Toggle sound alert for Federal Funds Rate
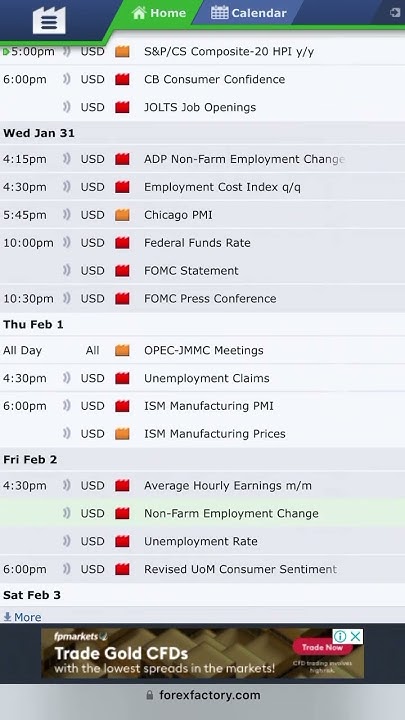 point(67,242)
